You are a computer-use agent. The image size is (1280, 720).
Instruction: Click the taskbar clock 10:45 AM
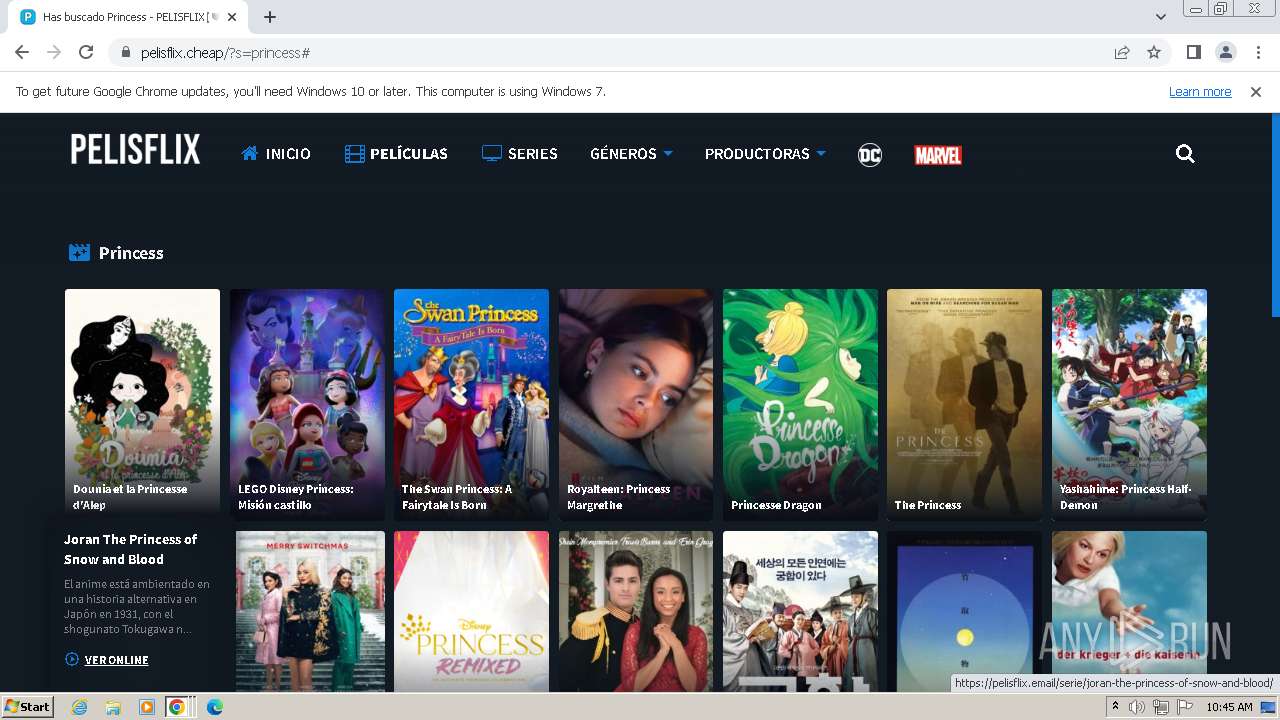point(1229,707)
